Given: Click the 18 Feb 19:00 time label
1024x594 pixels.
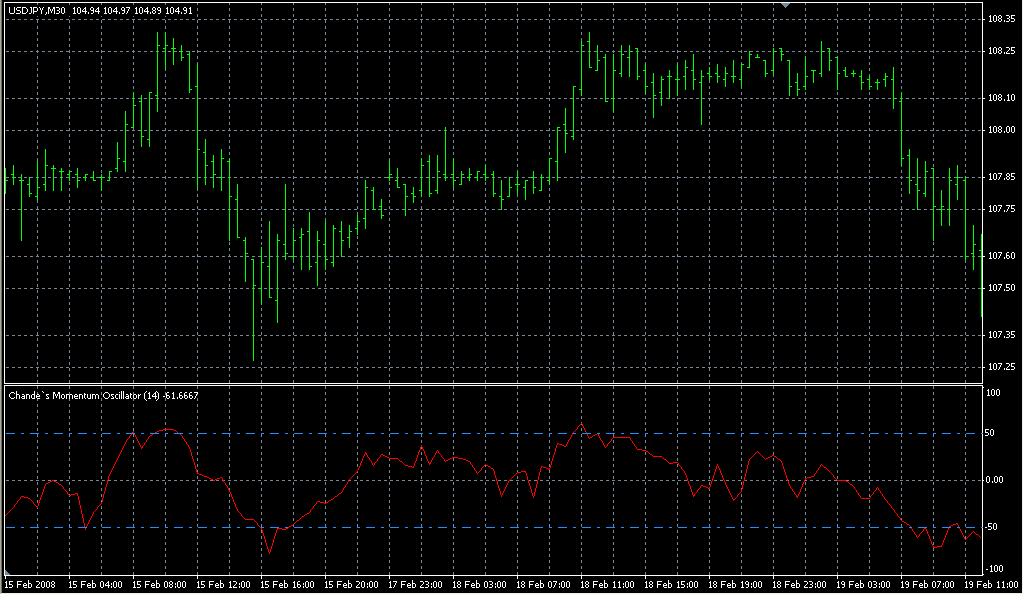Looking at the screenshot, I should (x=734, y=585).
